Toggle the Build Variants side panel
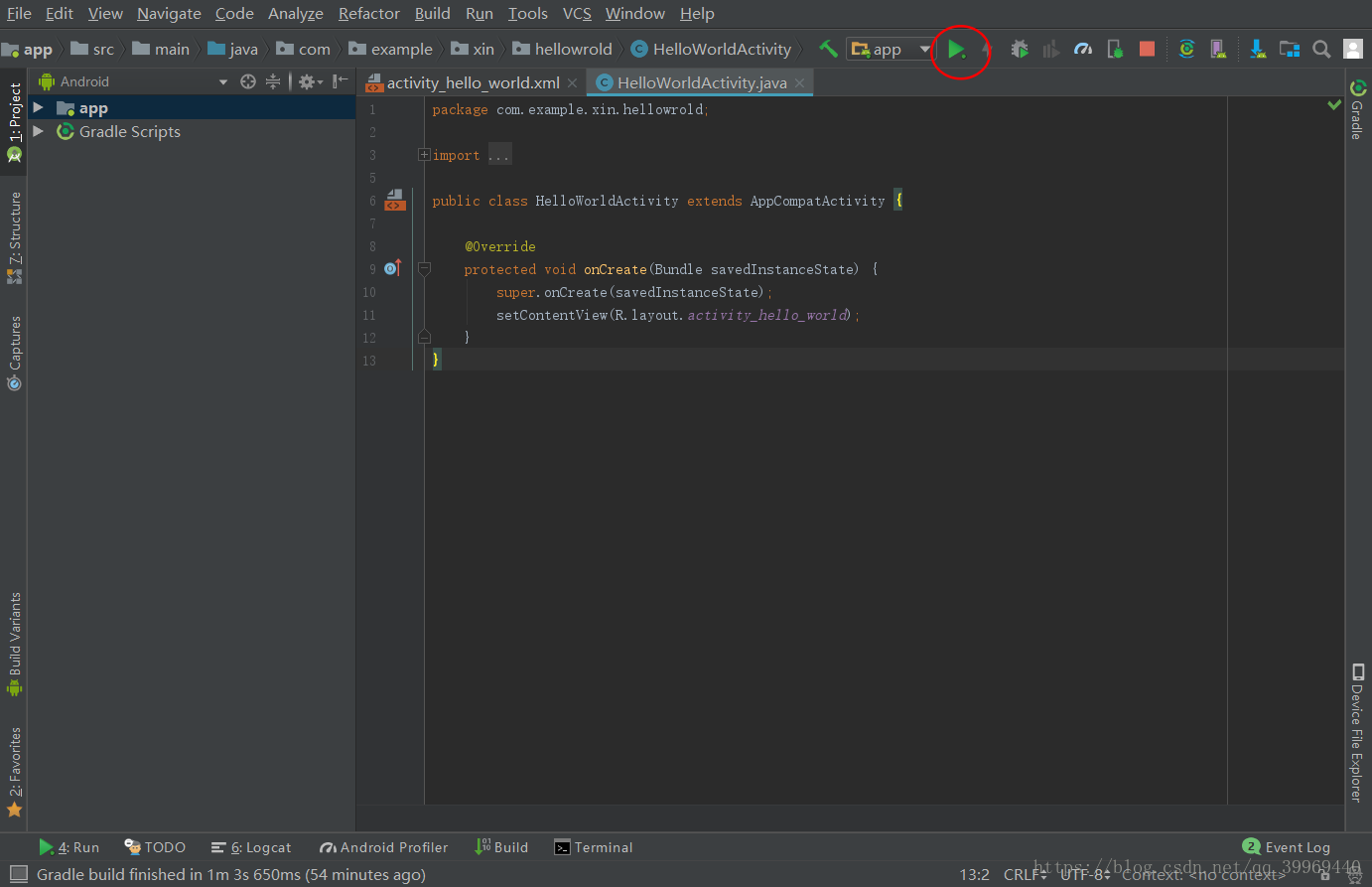The image size is (1372, 887). [14, 644]
